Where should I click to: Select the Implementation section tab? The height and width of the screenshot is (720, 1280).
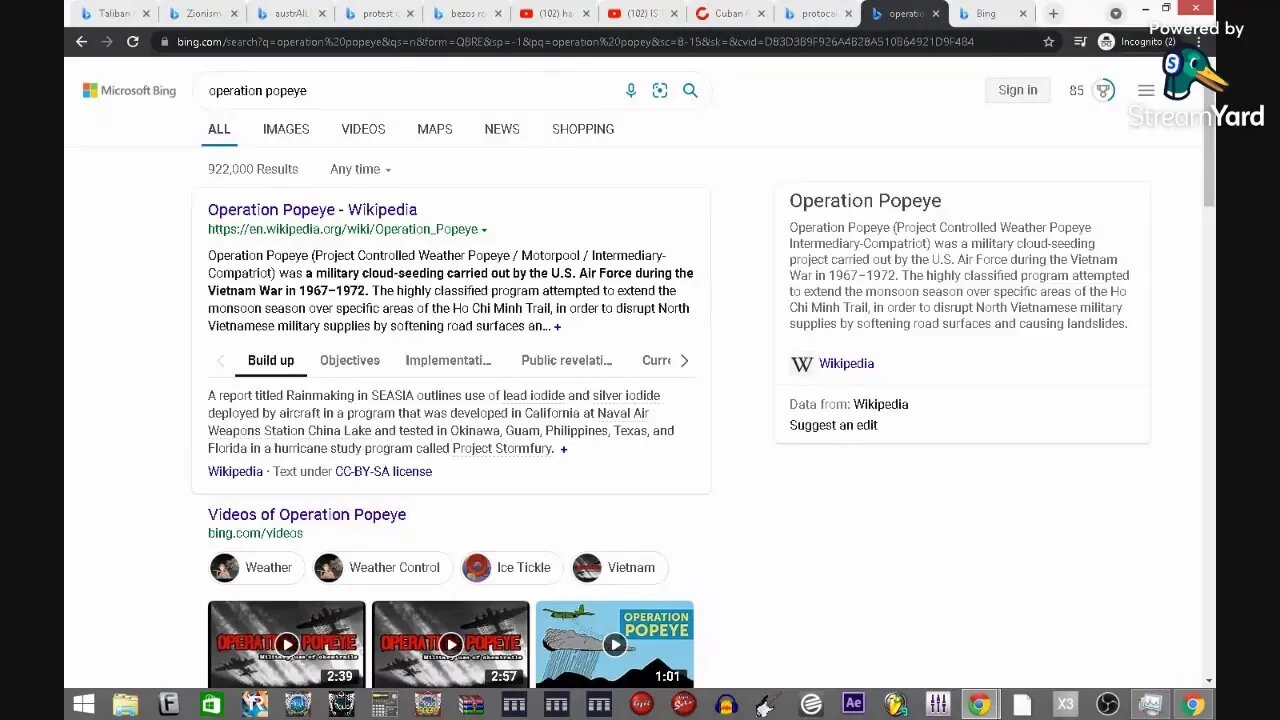pyautogui.click(x=448, y=361)
